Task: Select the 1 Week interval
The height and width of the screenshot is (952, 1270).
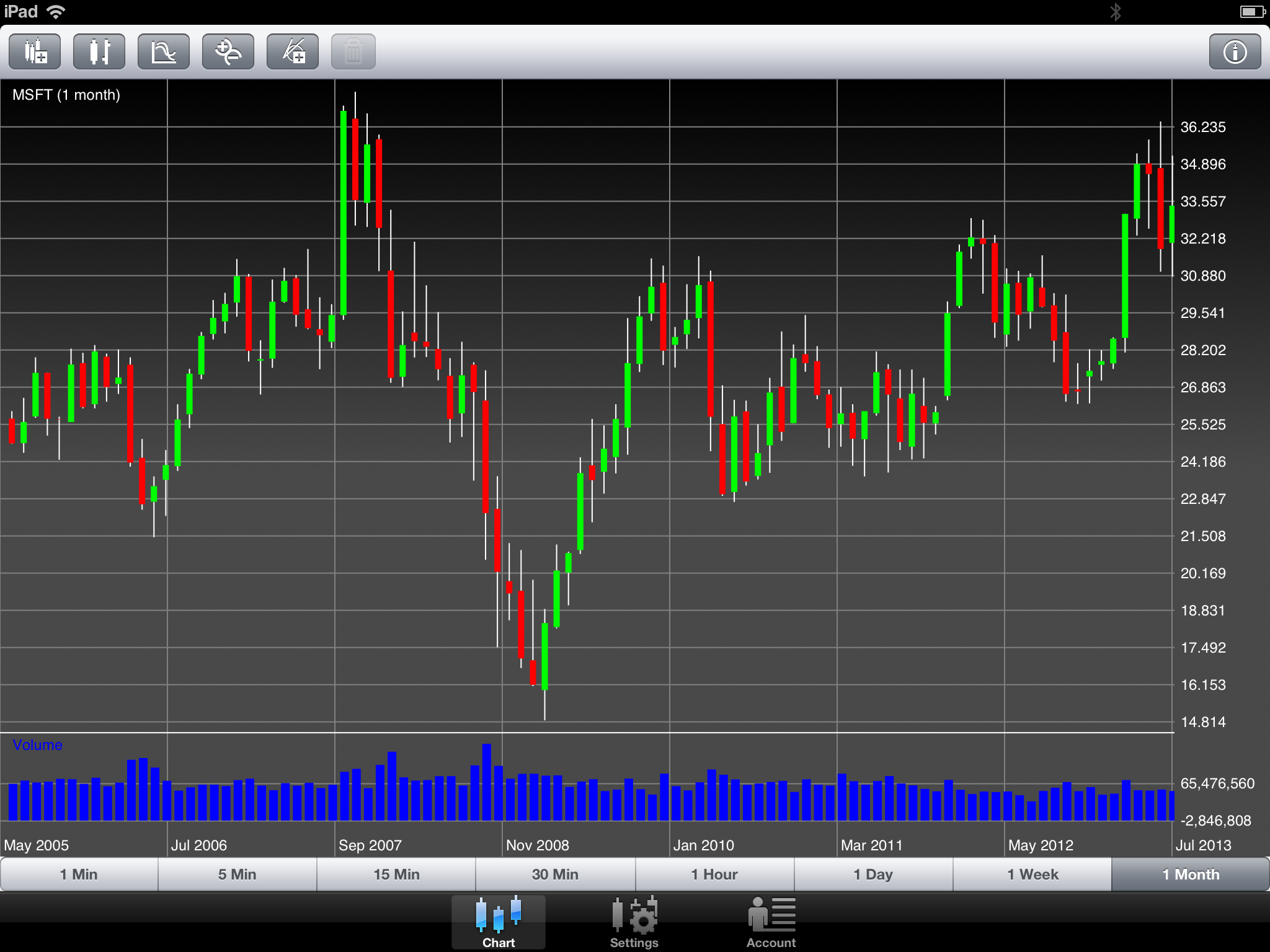Action: [x=1032, y=874]
